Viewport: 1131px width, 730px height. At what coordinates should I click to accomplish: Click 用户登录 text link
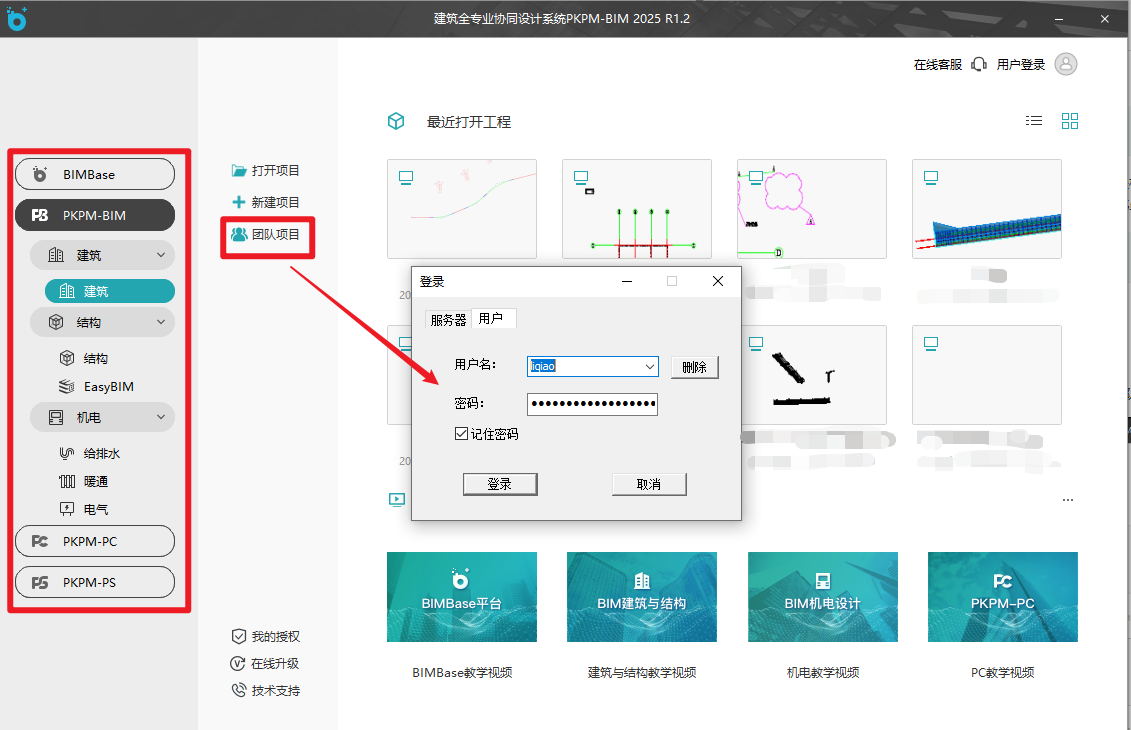pos(1021,65)
